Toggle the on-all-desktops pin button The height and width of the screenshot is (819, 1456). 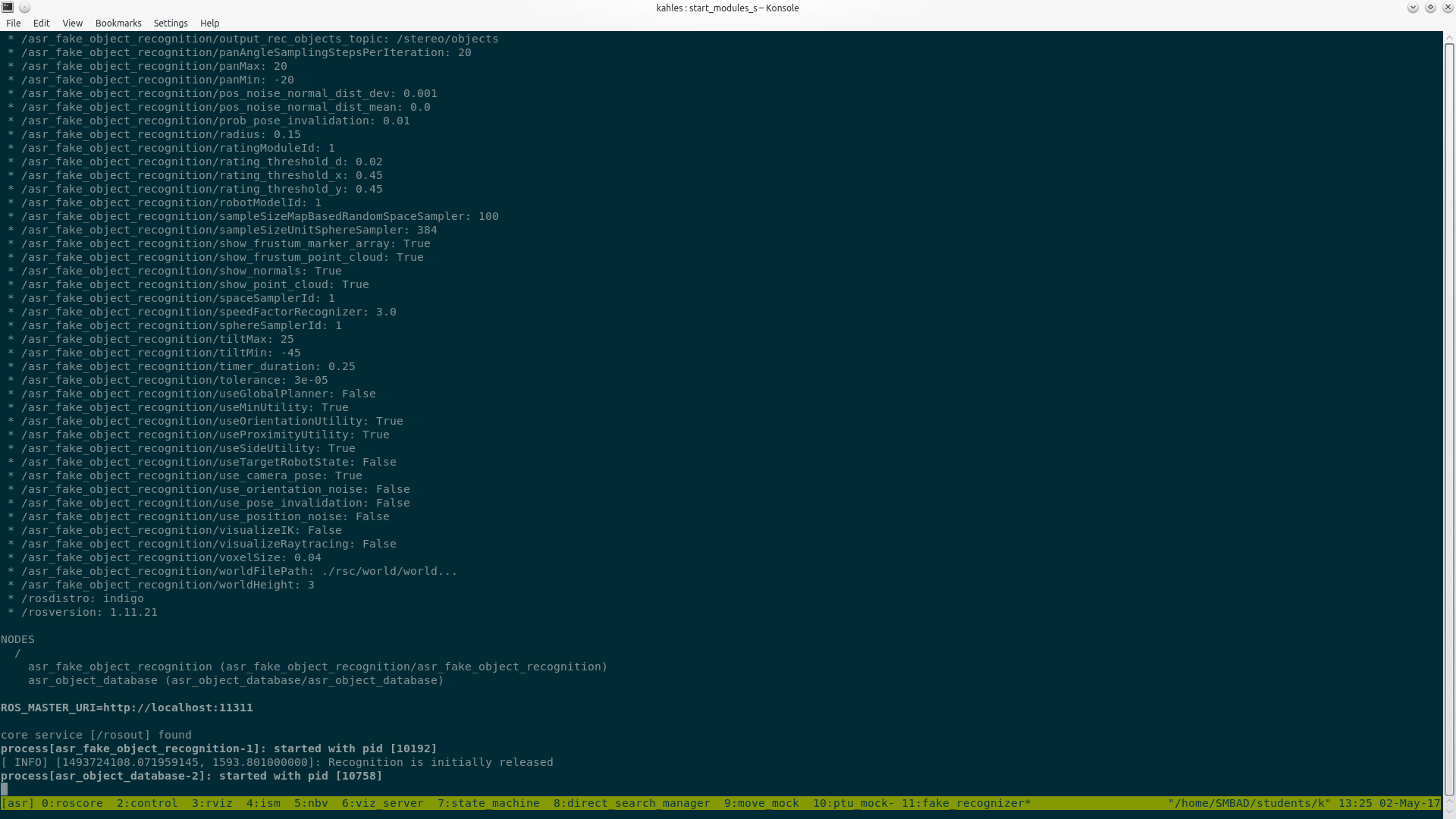pos(24,8)
